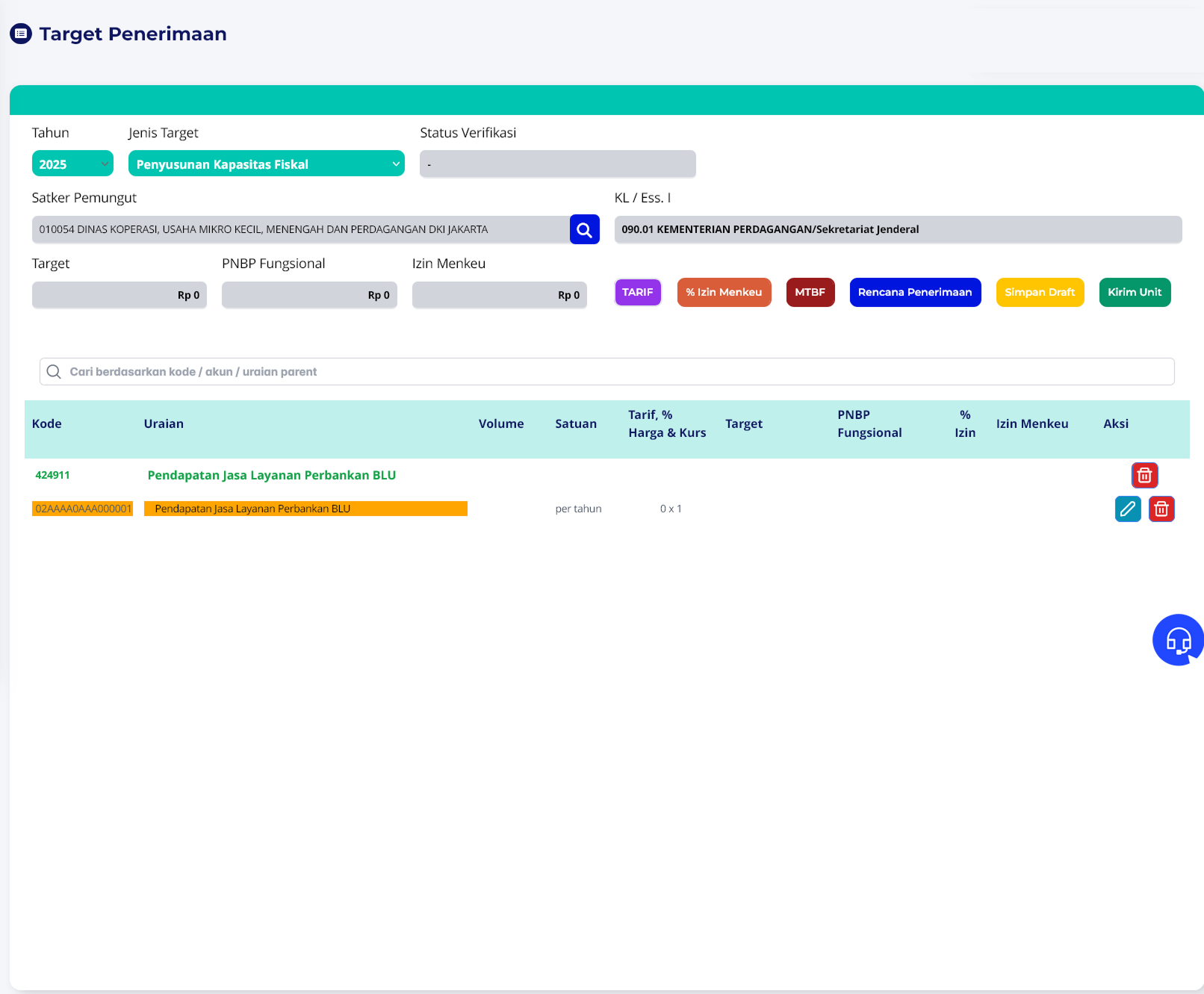Image resolution: width=1204 pixels, height=994 pixels.
Task: Click the % Izin Menkeu button
Action: click(724, 293)
